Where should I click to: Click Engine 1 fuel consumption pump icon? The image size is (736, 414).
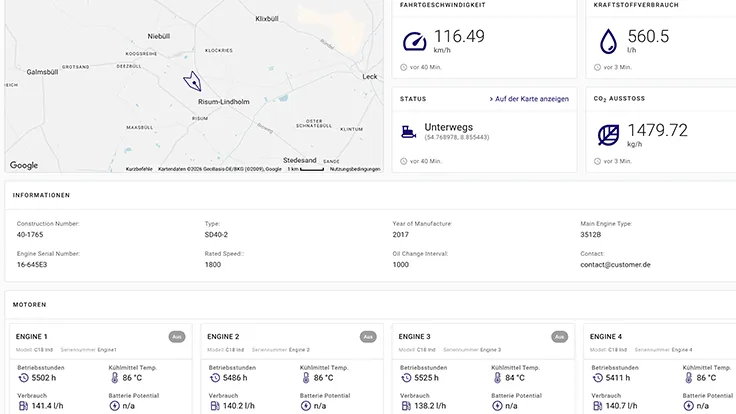click(x=23, y=406)
